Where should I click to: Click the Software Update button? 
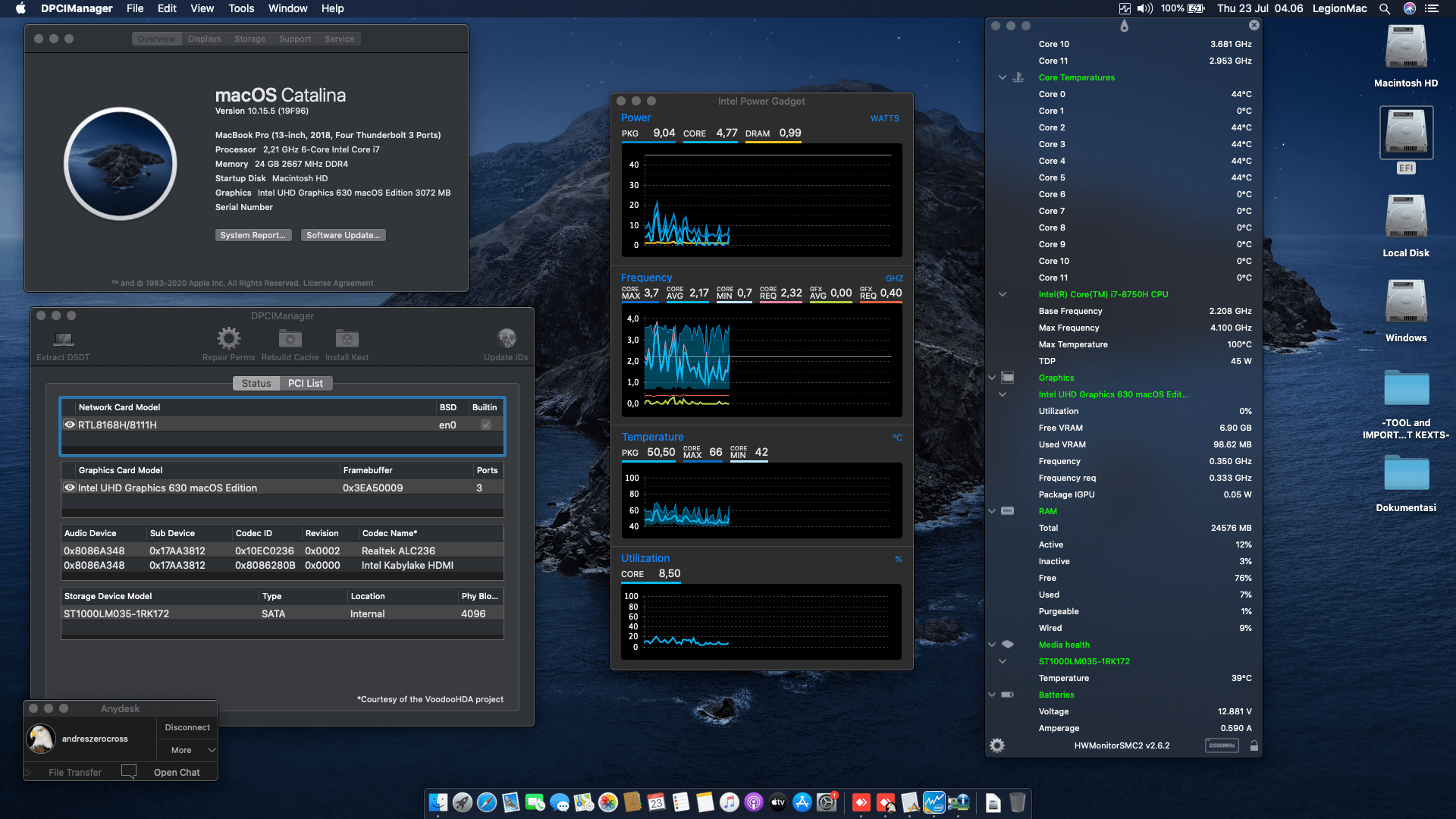344,235
